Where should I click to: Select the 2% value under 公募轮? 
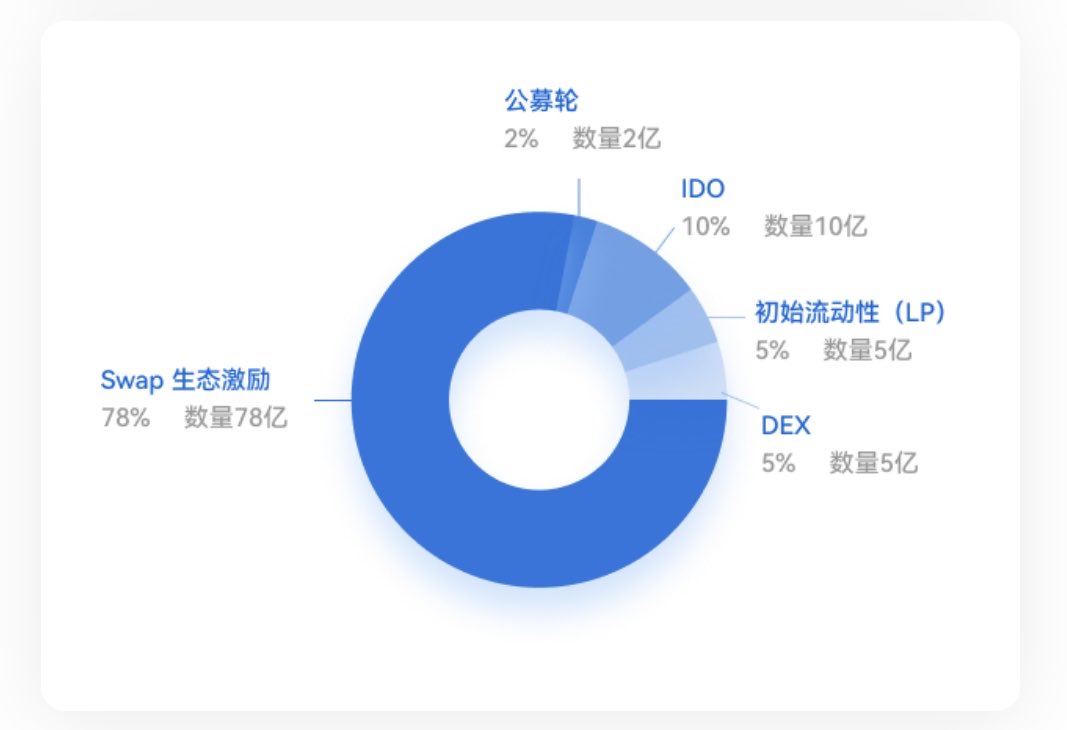coord(521,138)
